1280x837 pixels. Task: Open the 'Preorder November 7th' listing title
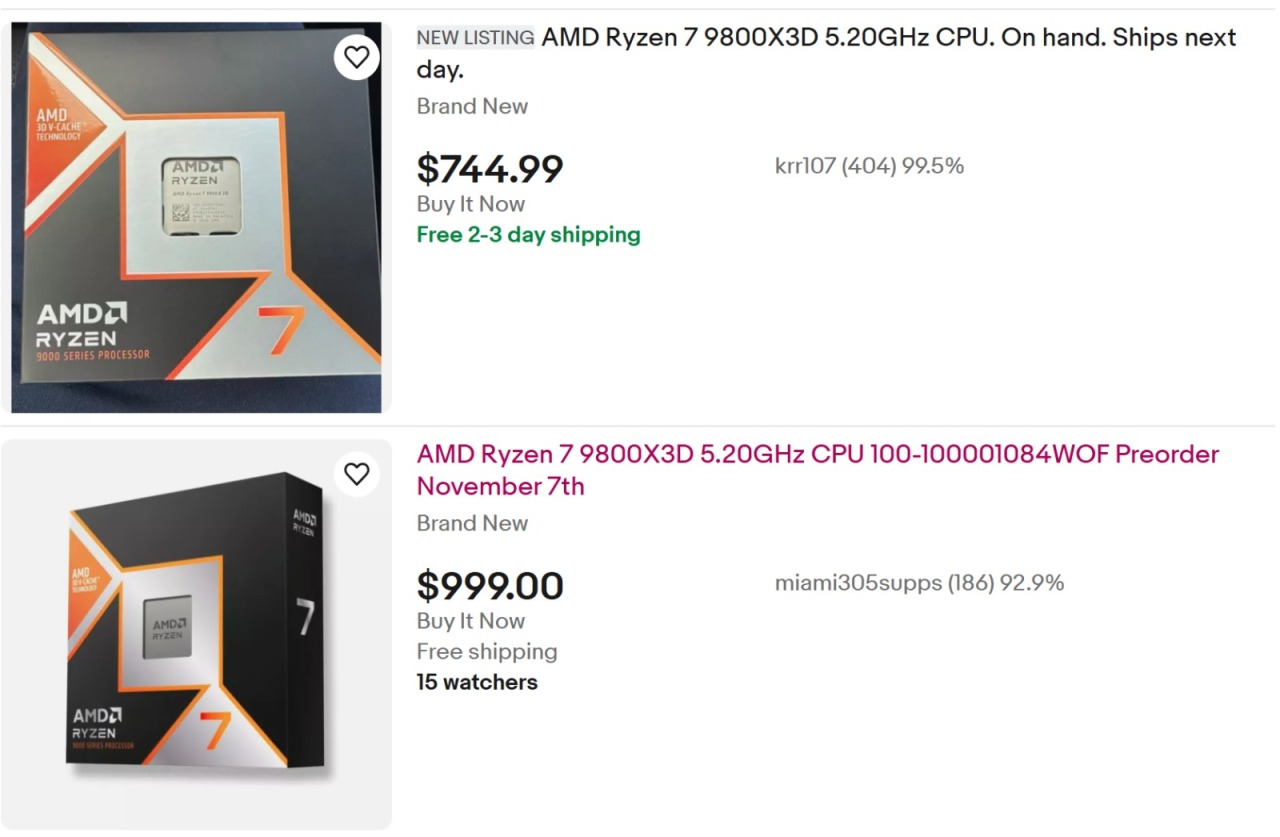pos(817,470)
